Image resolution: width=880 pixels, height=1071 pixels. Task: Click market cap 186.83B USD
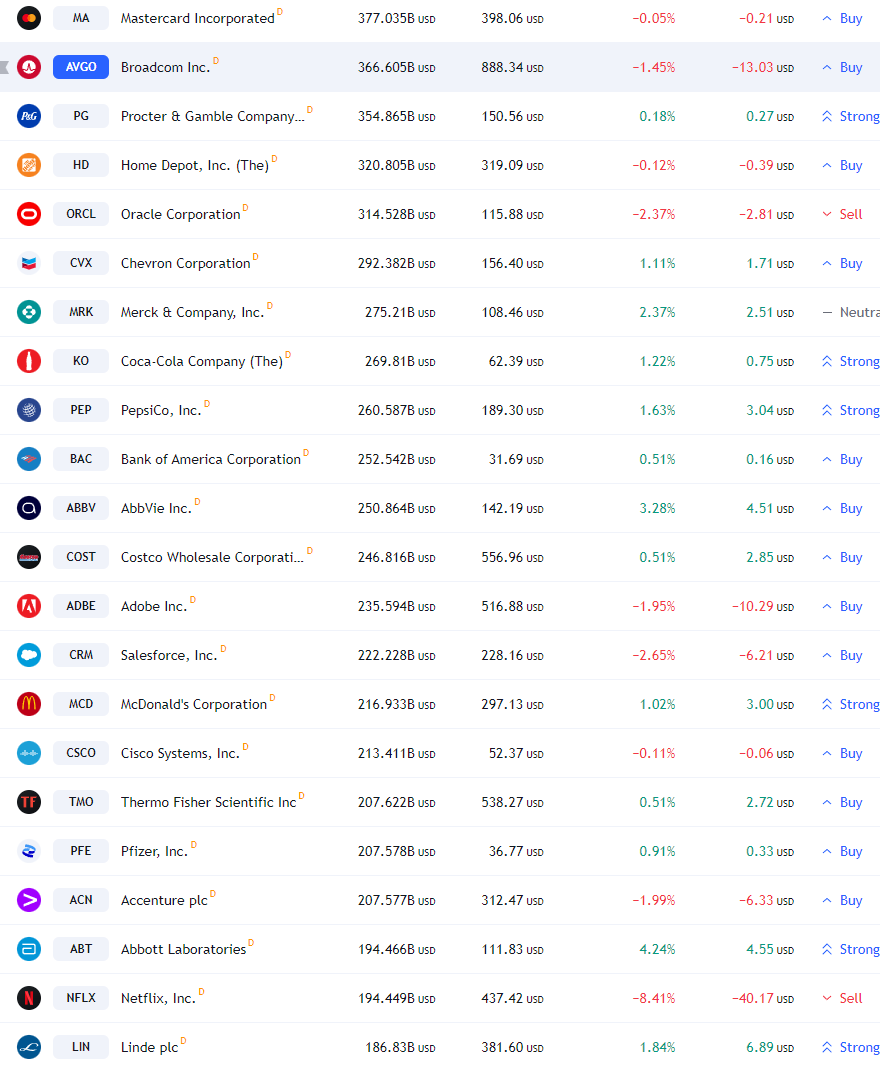point(400,1047)
